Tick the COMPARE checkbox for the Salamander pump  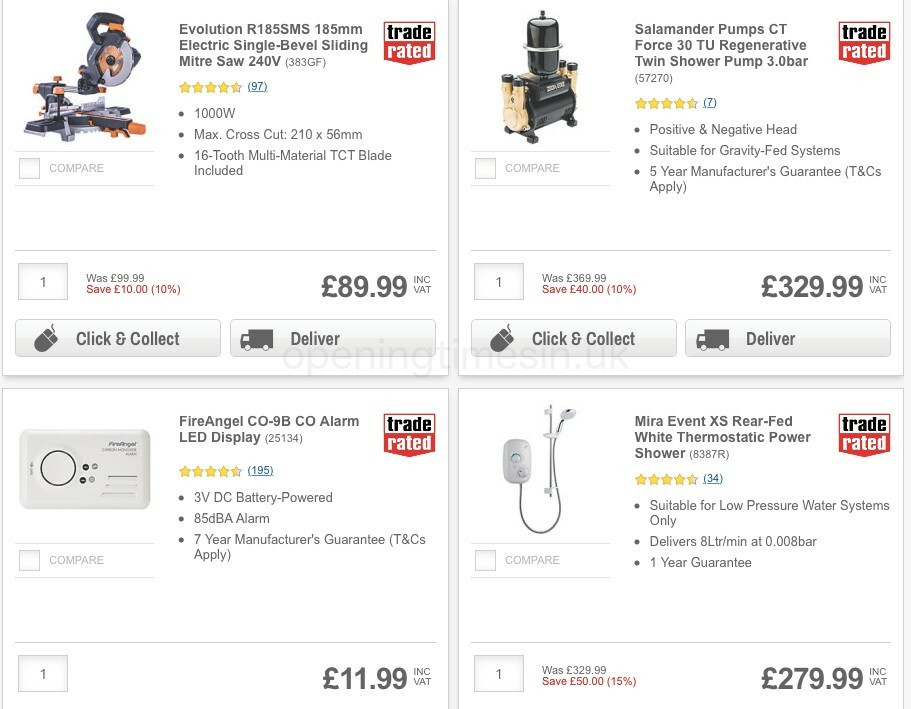click(485, 169)
